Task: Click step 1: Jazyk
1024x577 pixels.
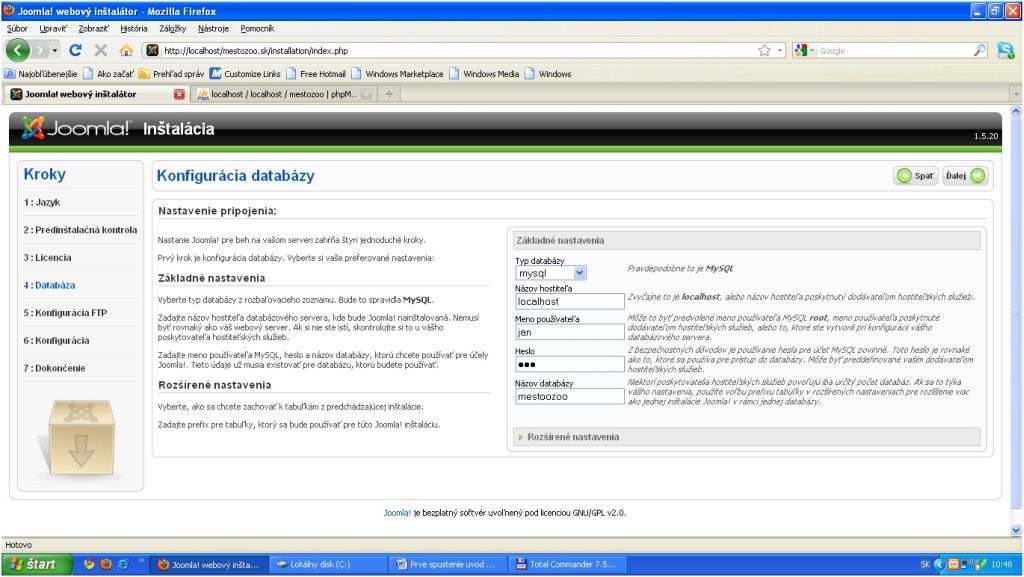Action: [x=42, y=202]
